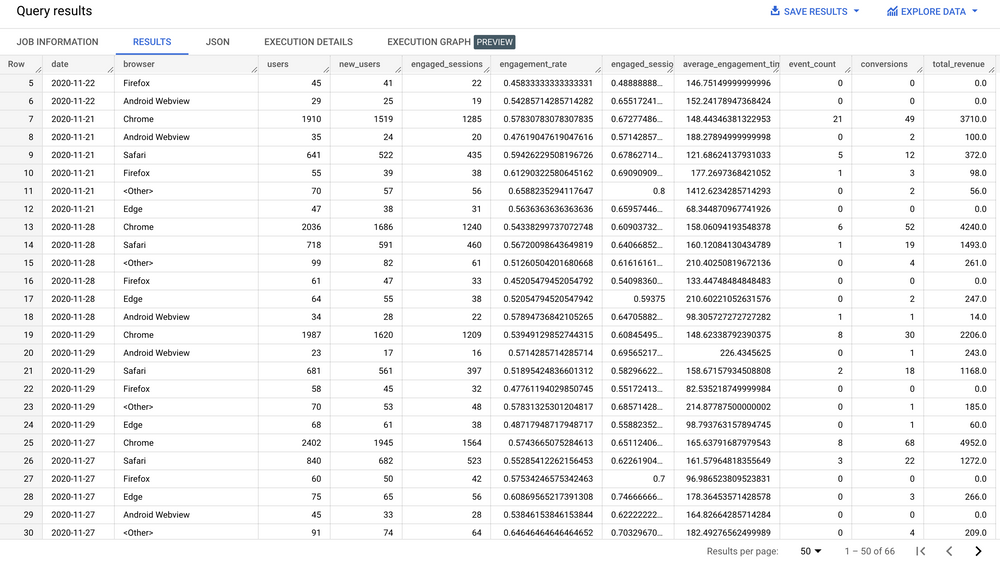Viewport: 1000px width, 562px height.
Task: Click the date column header
Action: coord(60,64)
